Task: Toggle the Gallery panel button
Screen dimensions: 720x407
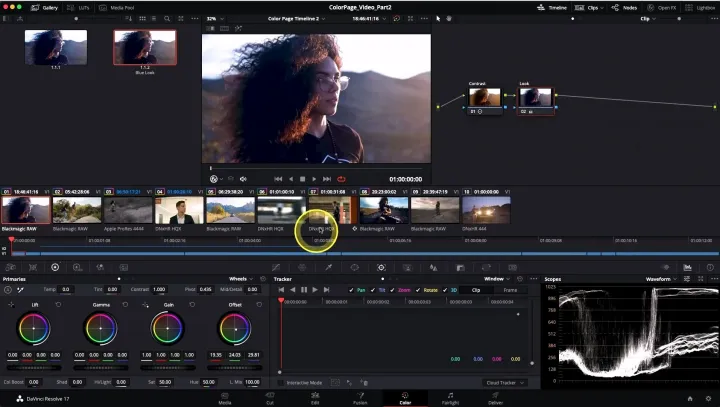Action: 44,8
